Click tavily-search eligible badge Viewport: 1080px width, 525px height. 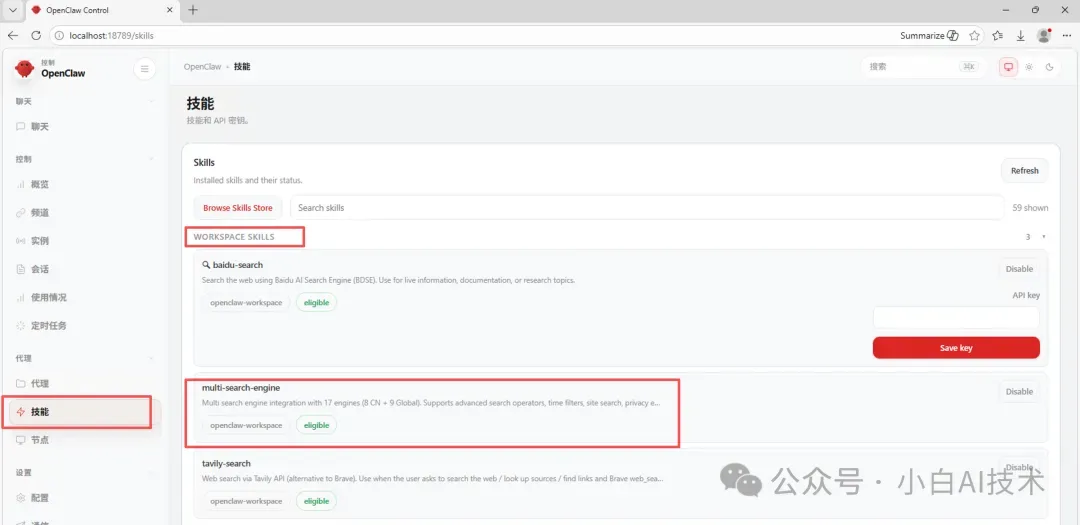coord(316,501)
